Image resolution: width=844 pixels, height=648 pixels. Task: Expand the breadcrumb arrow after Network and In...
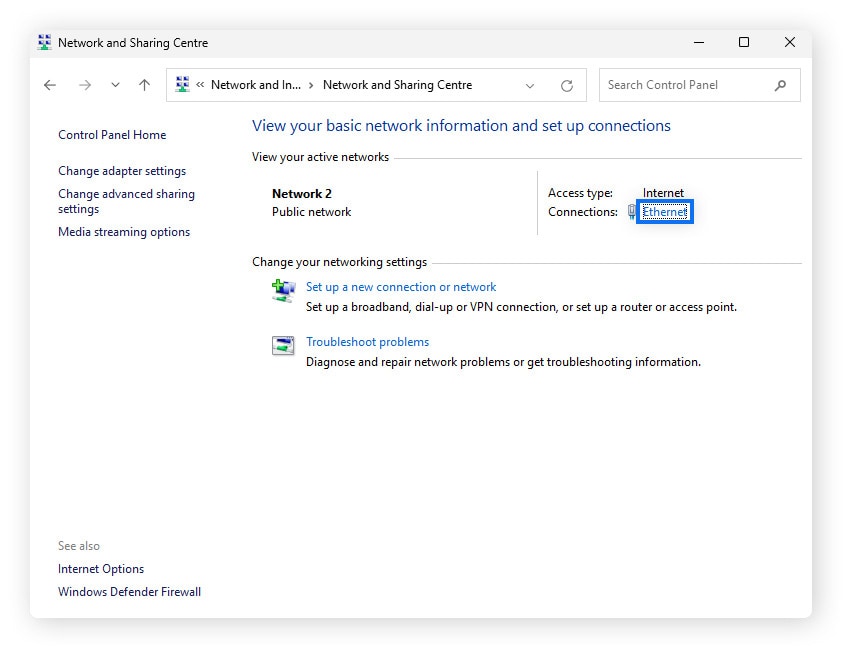pos(311,85)
